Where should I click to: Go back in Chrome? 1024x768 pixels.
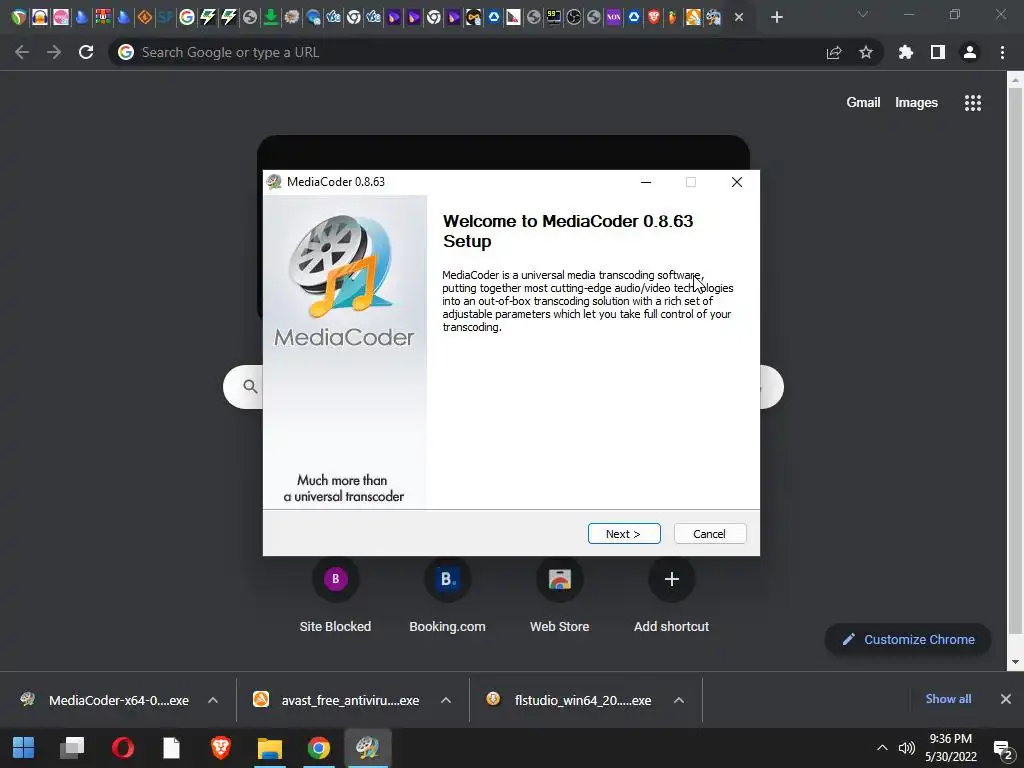tap(22, 52)
